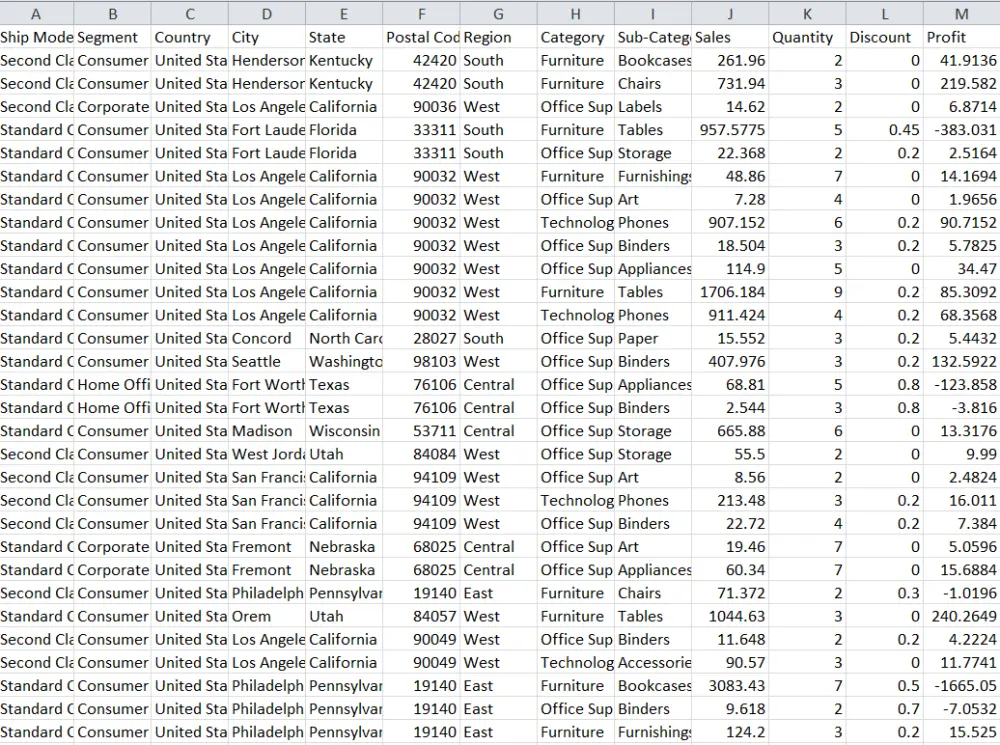Screen dimensions: 1000x745
Task: Select profit value -383.031
Action: coord(962,130)
